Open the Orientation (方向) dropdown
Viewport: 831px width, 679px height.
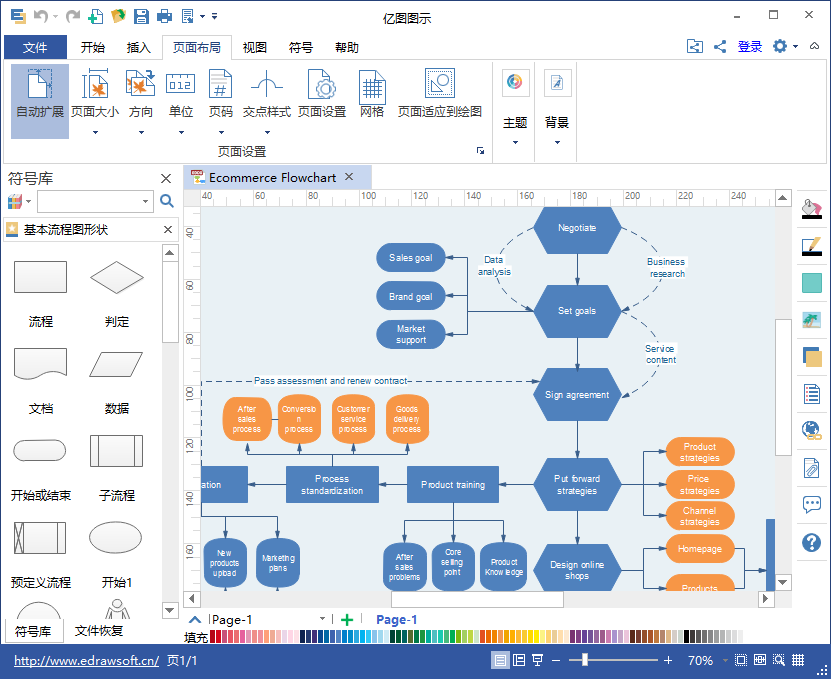point(140,101)
